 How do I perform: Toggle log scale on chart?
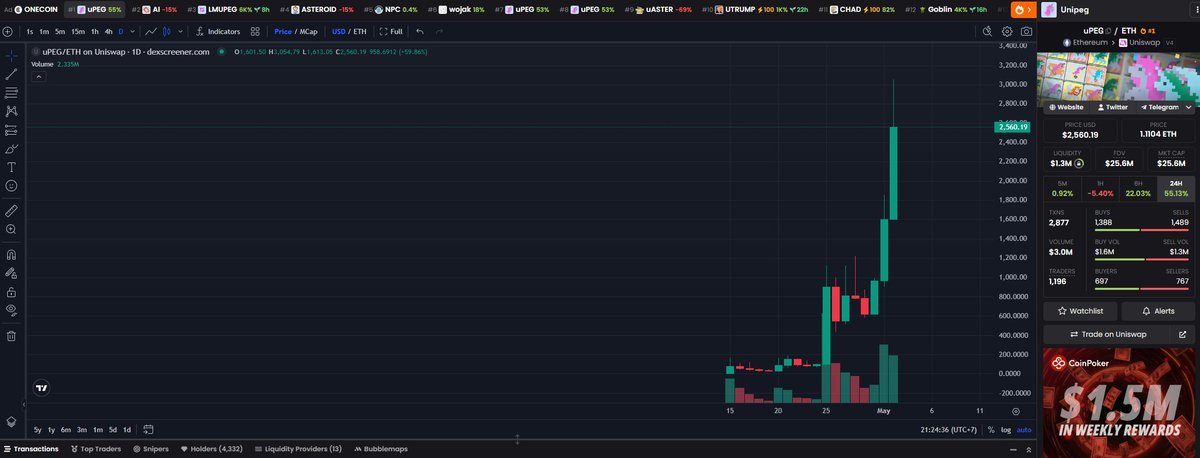pyautogui.click(x=1007, y=430)
